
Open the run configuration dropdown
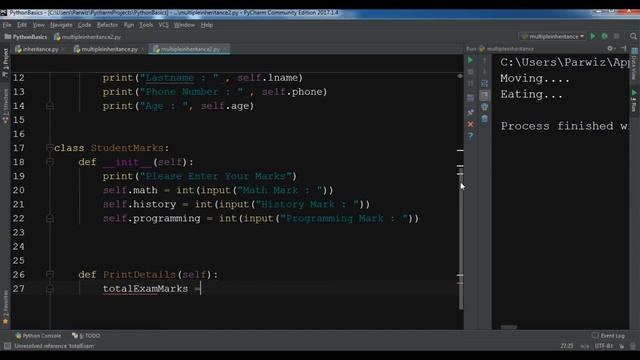552,36
